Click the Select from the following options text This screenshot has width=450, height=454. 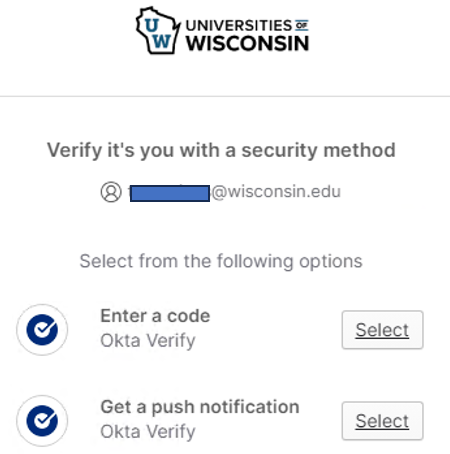click(x=221, y=261)
